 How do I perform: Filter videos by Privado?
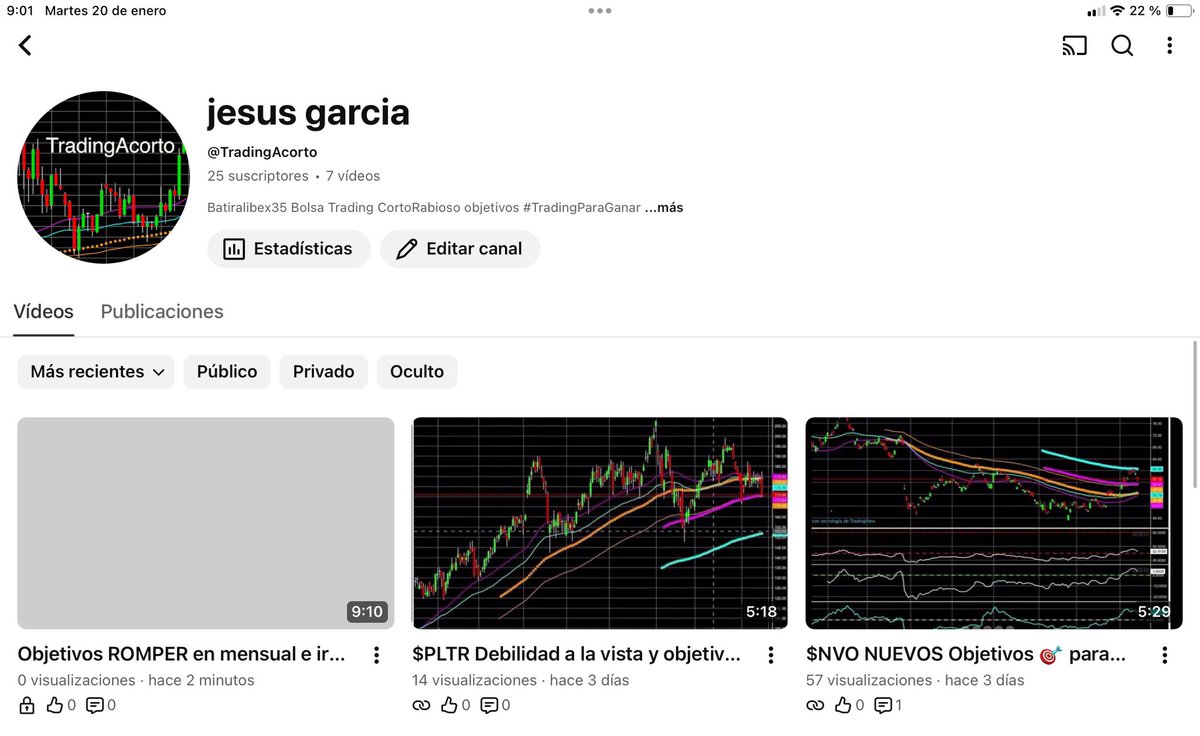(x=323, y=372)
